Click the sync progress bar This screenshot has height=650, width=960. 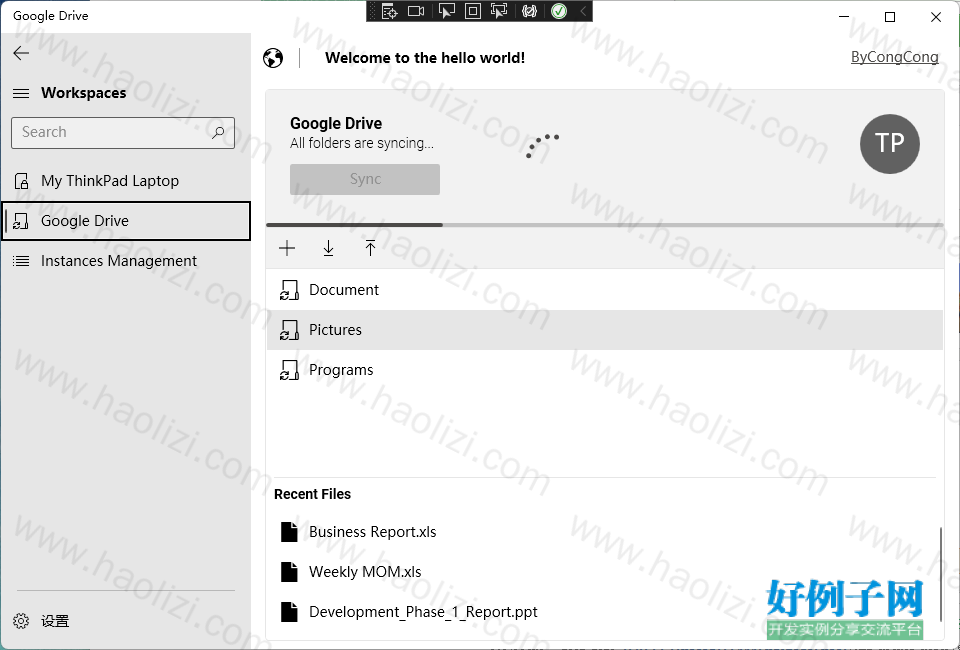click(605, 225)
